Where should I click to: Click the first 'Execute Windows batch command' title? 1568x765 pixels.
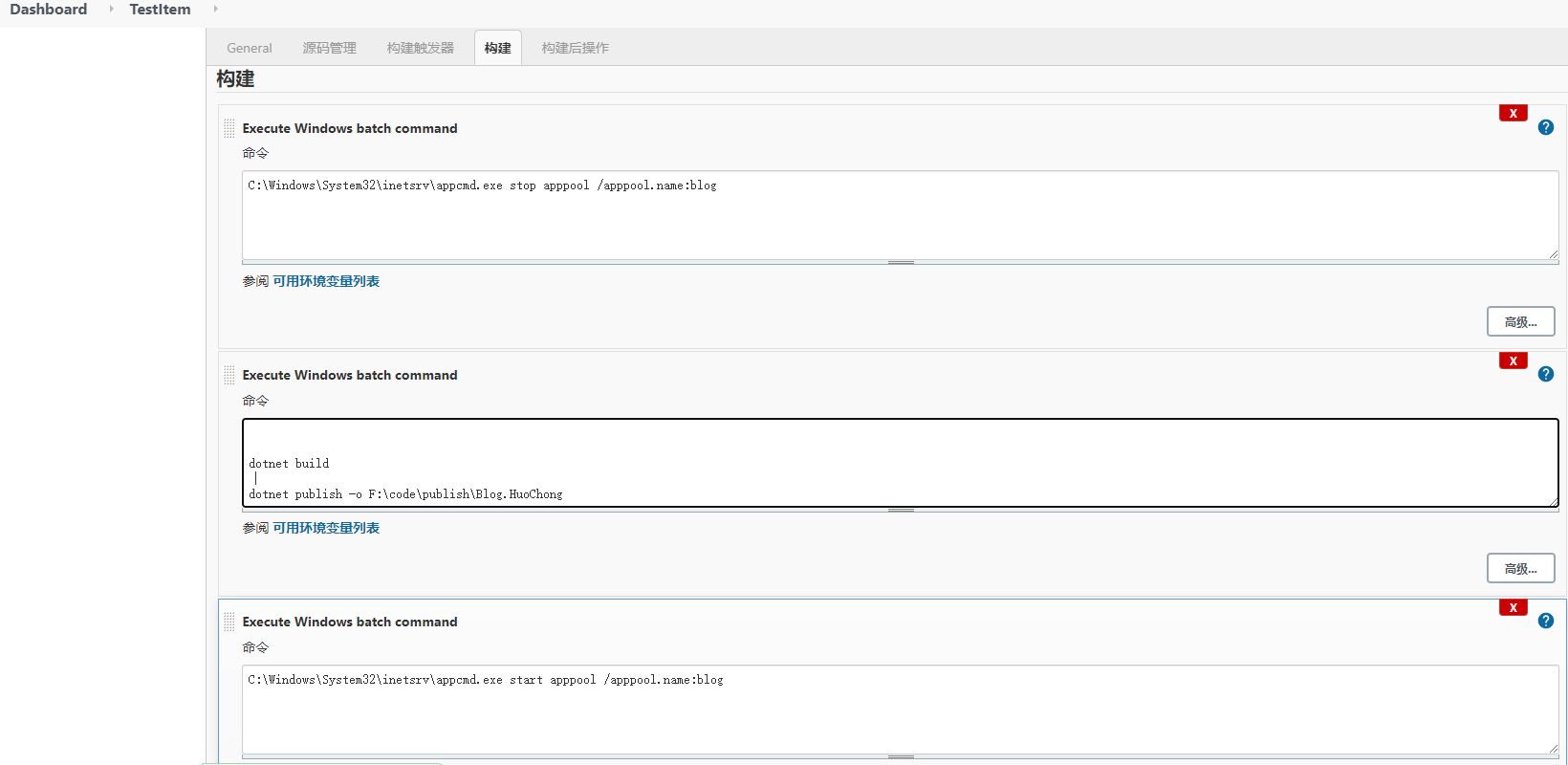coord(350,128)
